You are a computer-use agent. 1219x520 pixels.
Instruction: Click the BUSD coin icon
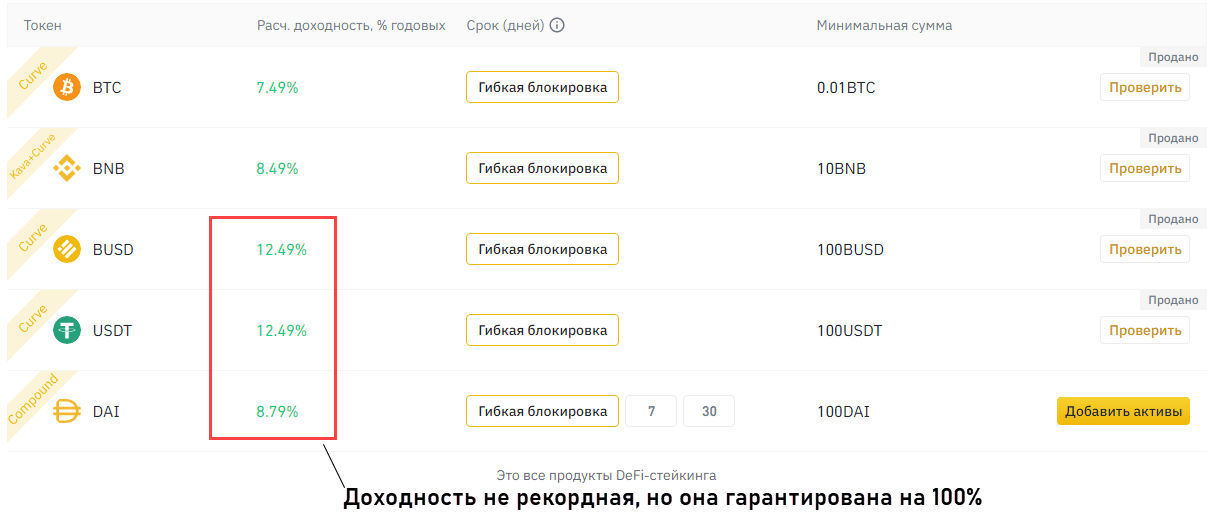[67, 250]
